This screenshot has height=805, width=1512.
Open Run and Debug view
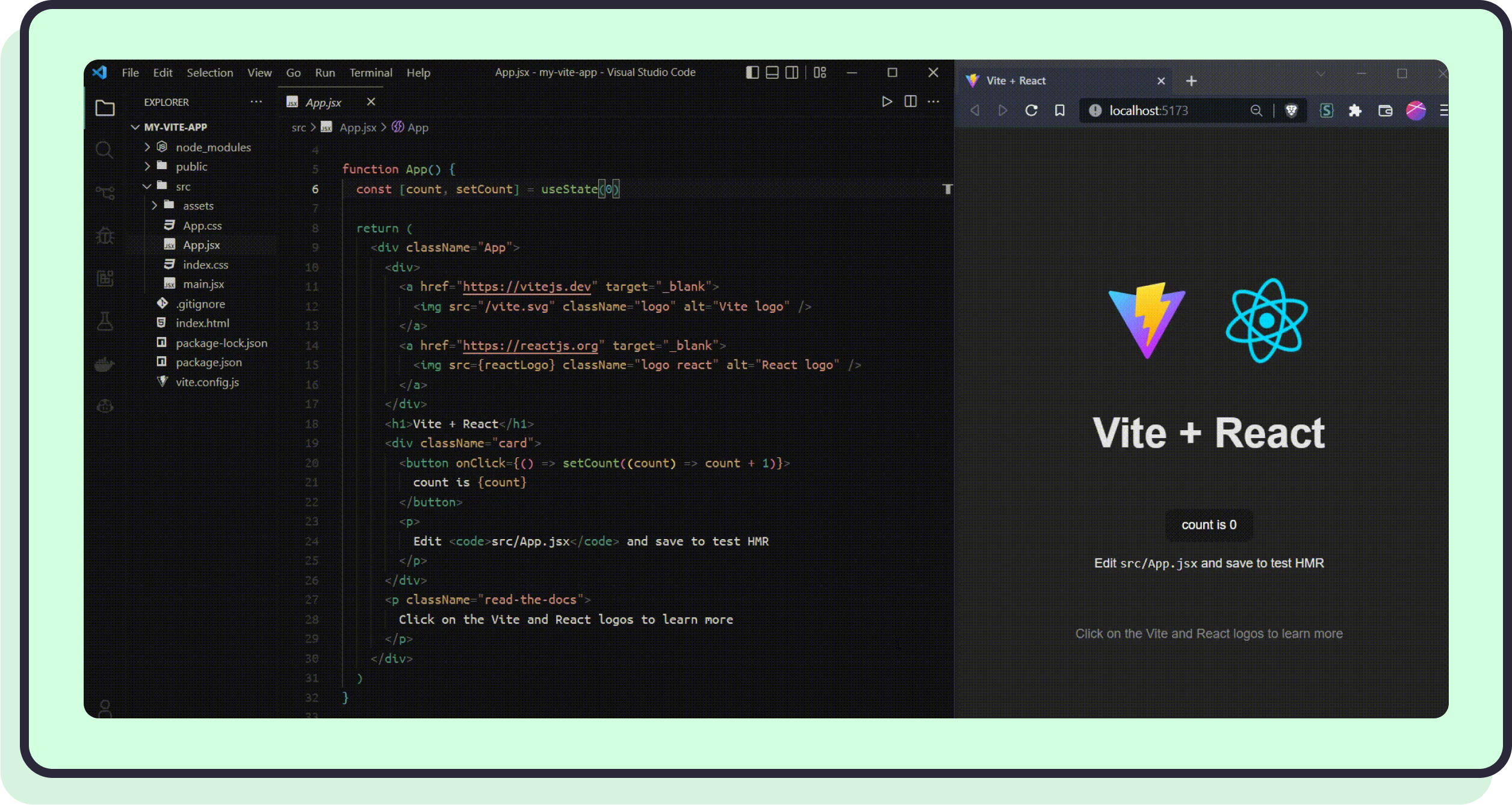(105, 235)
